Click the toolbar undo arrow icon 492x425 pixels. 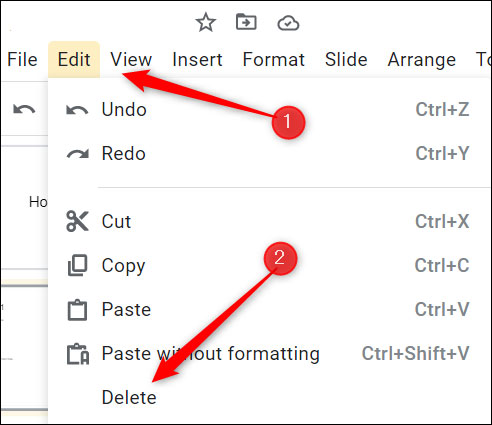24,109
